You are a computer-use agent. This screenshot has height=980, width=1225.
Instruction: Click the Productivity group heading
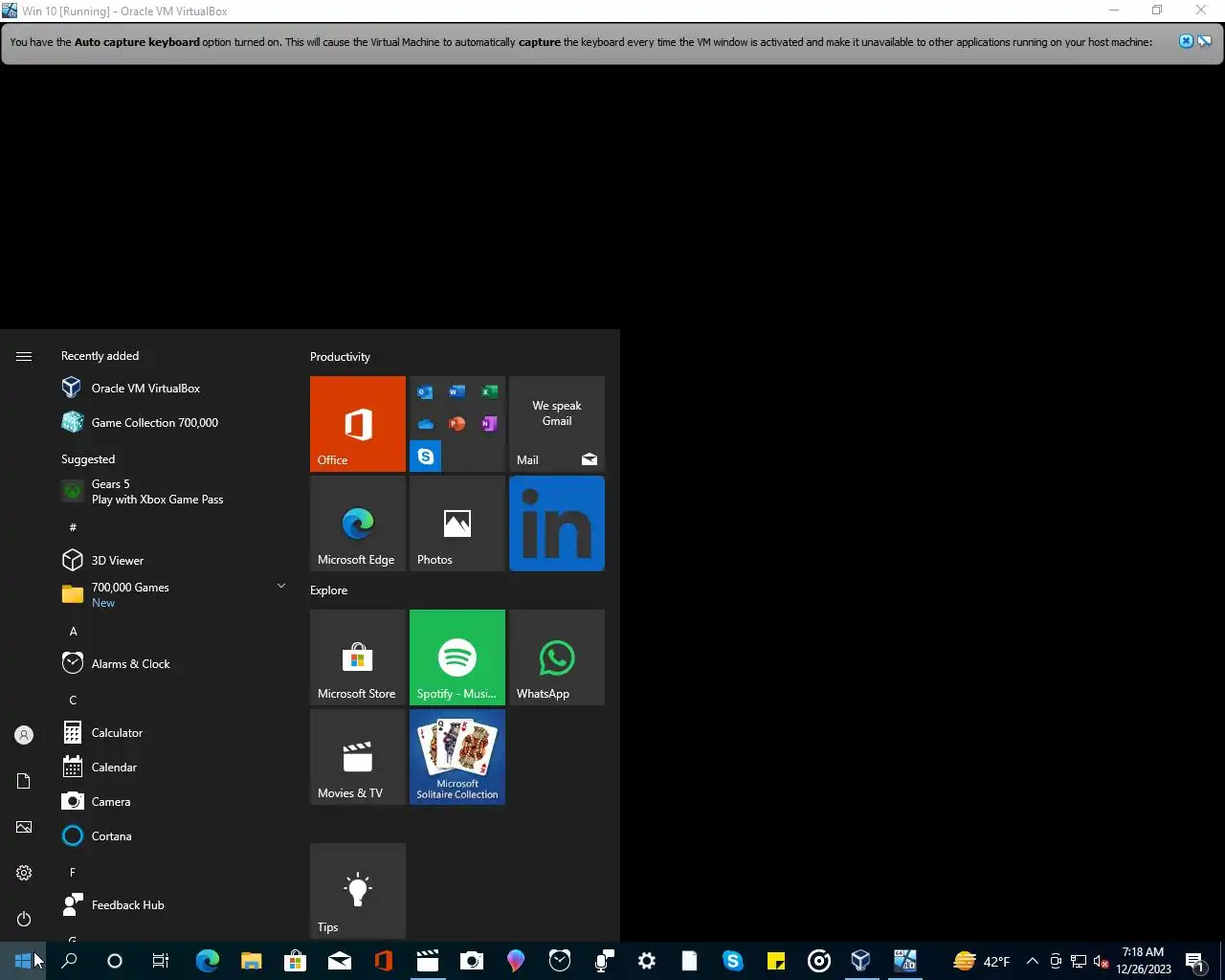point(340,357)
